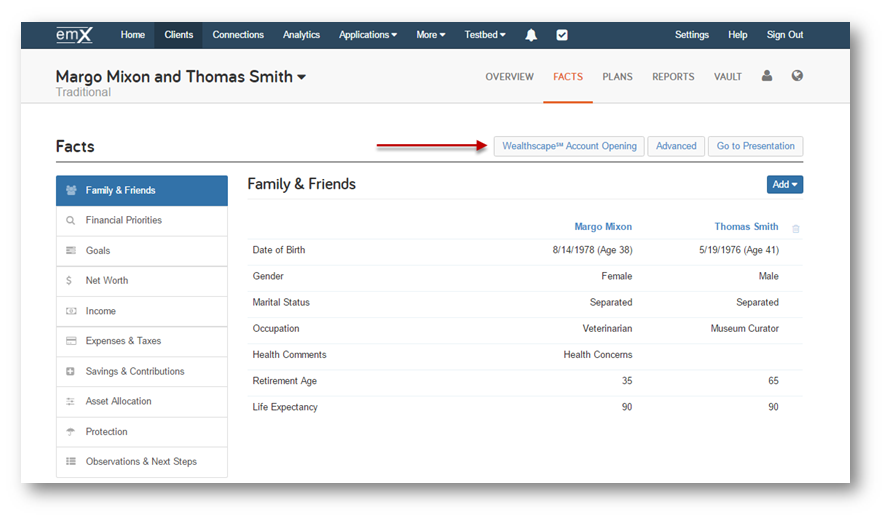885x518 pixels.
Task: Select Goals in sidebar
Action: [142, 251]
